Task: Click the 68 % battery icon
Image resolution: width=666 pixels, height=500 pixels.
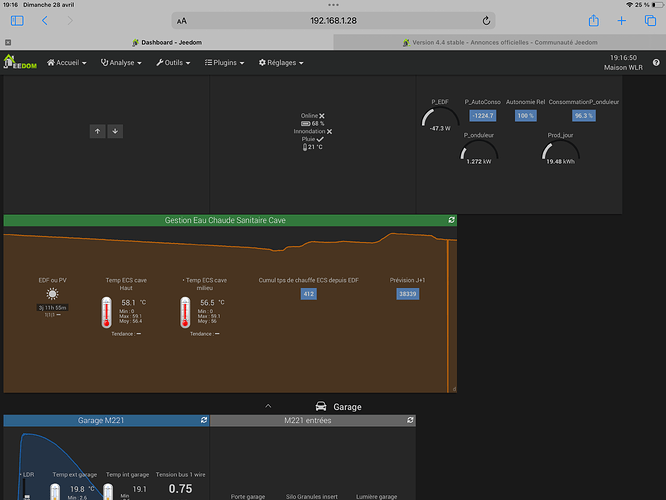Action: [305, 124]
